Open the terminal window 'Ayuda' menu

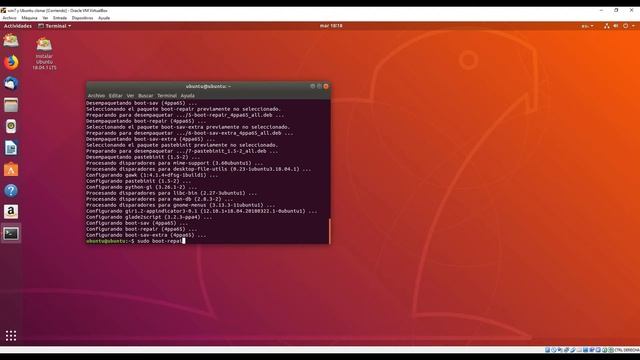(188, 96)
